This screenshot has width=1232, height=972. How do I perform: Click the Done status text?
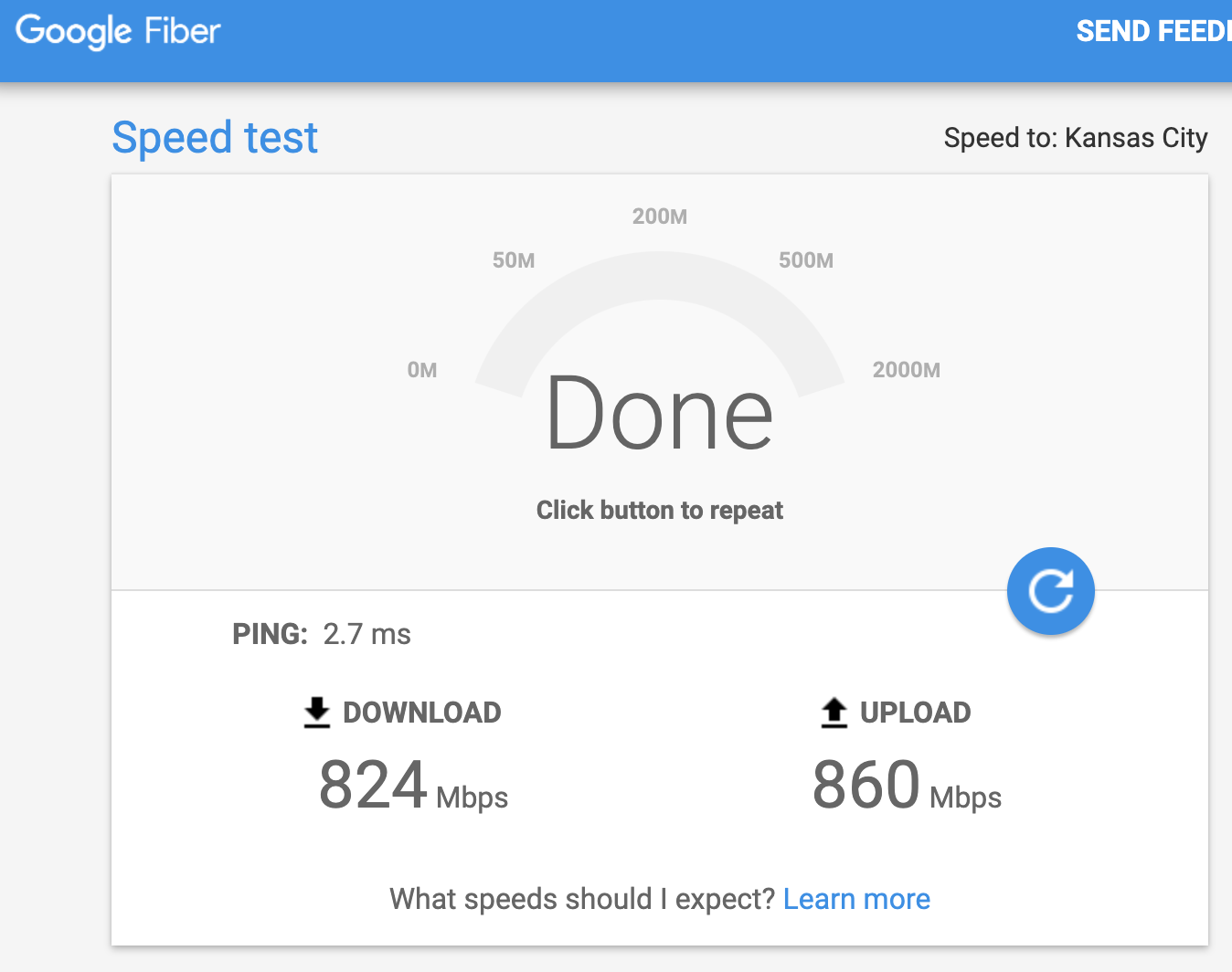(660, 414)
